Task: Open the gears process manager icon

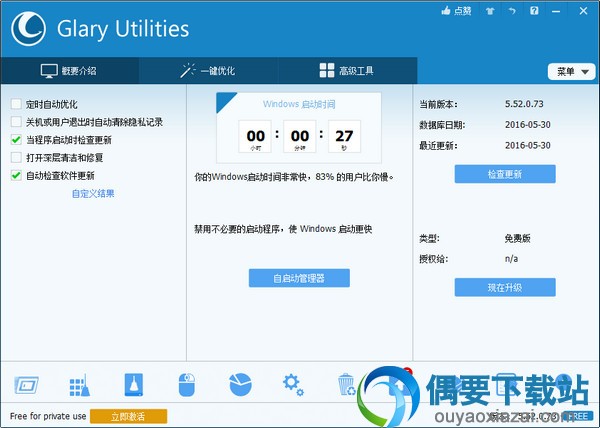Action: 293,385
